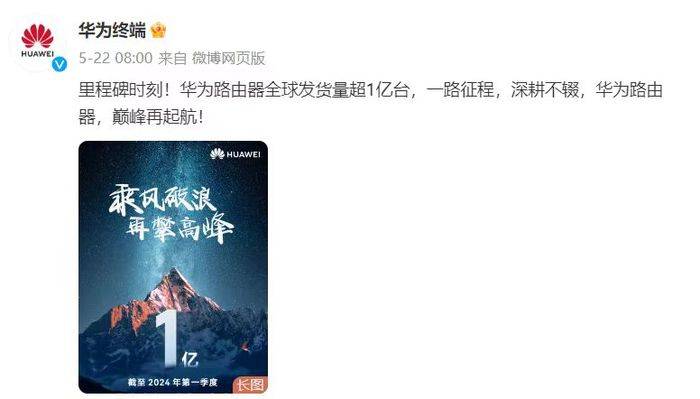Screen dimensions: 700x399
Task: Click the 截至 2024 年第一季度 caption
Action: [172, 382]
